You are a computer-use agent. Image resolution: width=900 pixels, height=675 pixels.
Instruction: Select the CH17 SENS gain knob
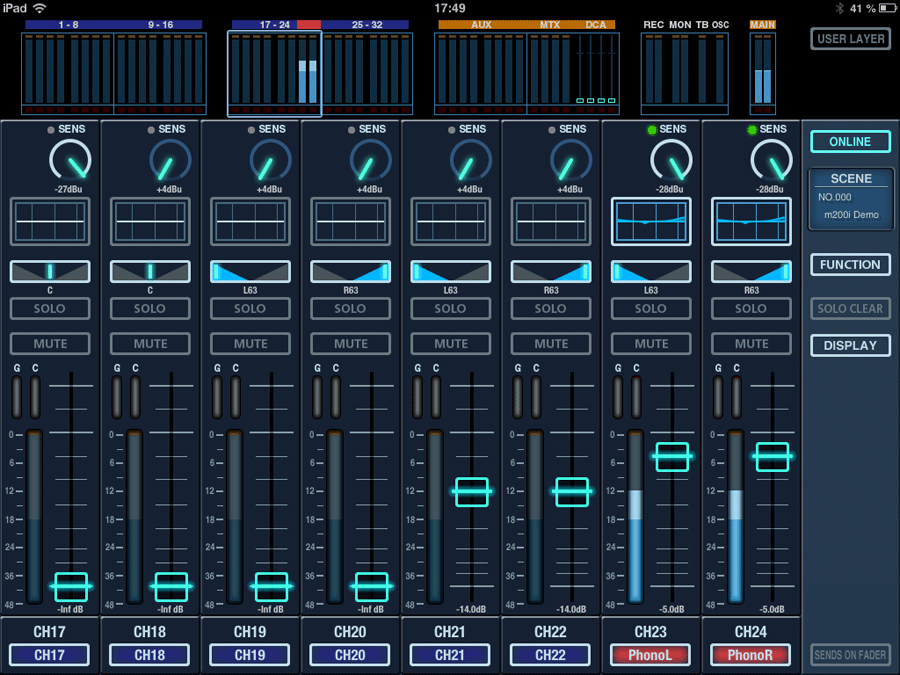pos(70,161)
